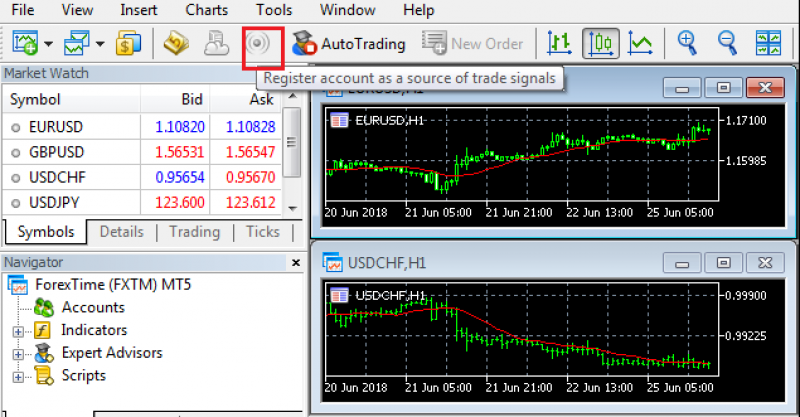Viewport: 800px width, 417px height.
Task: Click the Bid column header
Action: pyautogui.click(x=175, y=99)
